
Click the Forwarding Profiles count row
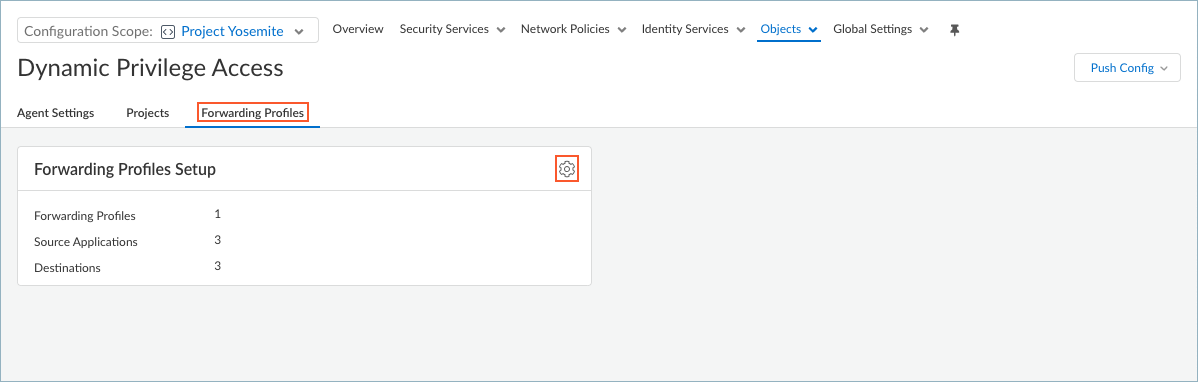pos(304,215)
